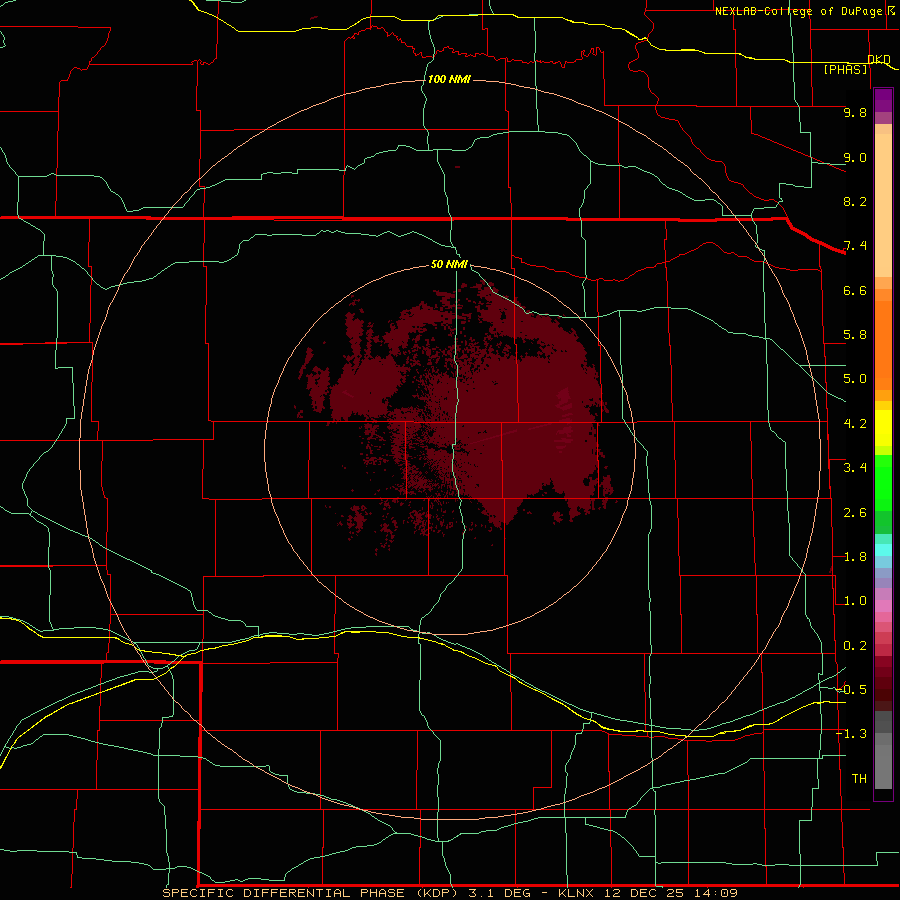Click the 100 NMI range ring label

[x=449, y=79]
